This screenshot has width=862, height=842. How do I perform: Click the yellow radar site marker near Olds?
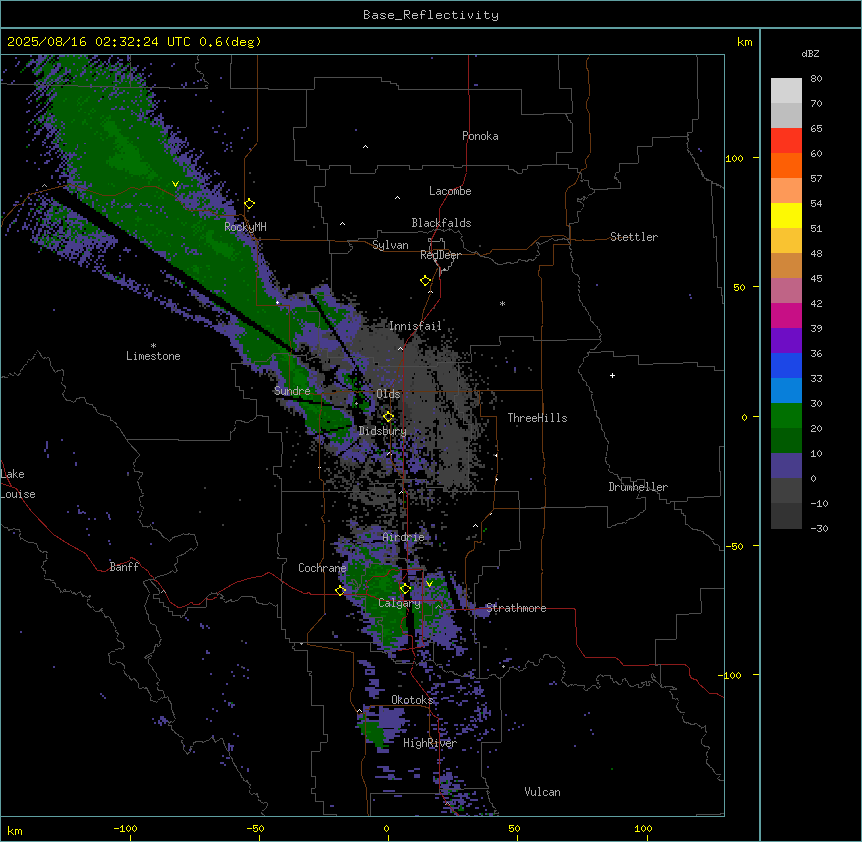pos(389,417)
